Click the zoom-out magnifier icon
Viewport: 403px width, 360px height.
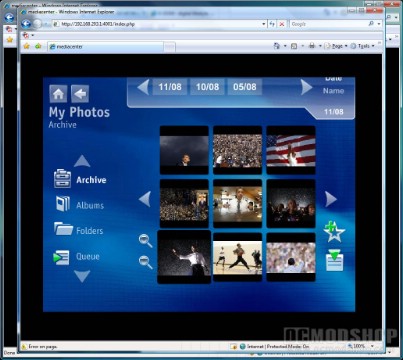[146, 262]
